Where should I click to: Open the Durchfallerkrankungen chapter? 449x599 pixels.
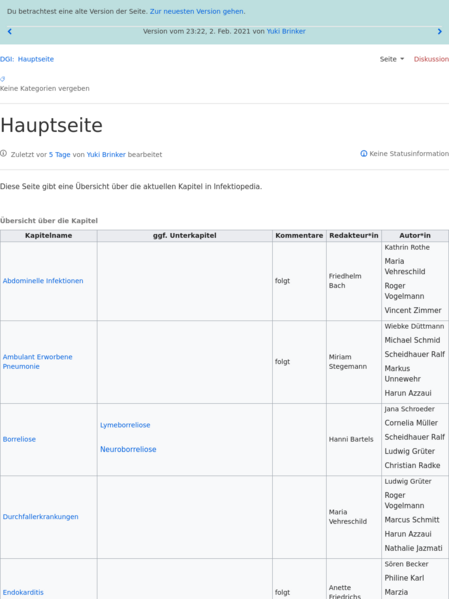pyautogui.click(x=41, y=517)
